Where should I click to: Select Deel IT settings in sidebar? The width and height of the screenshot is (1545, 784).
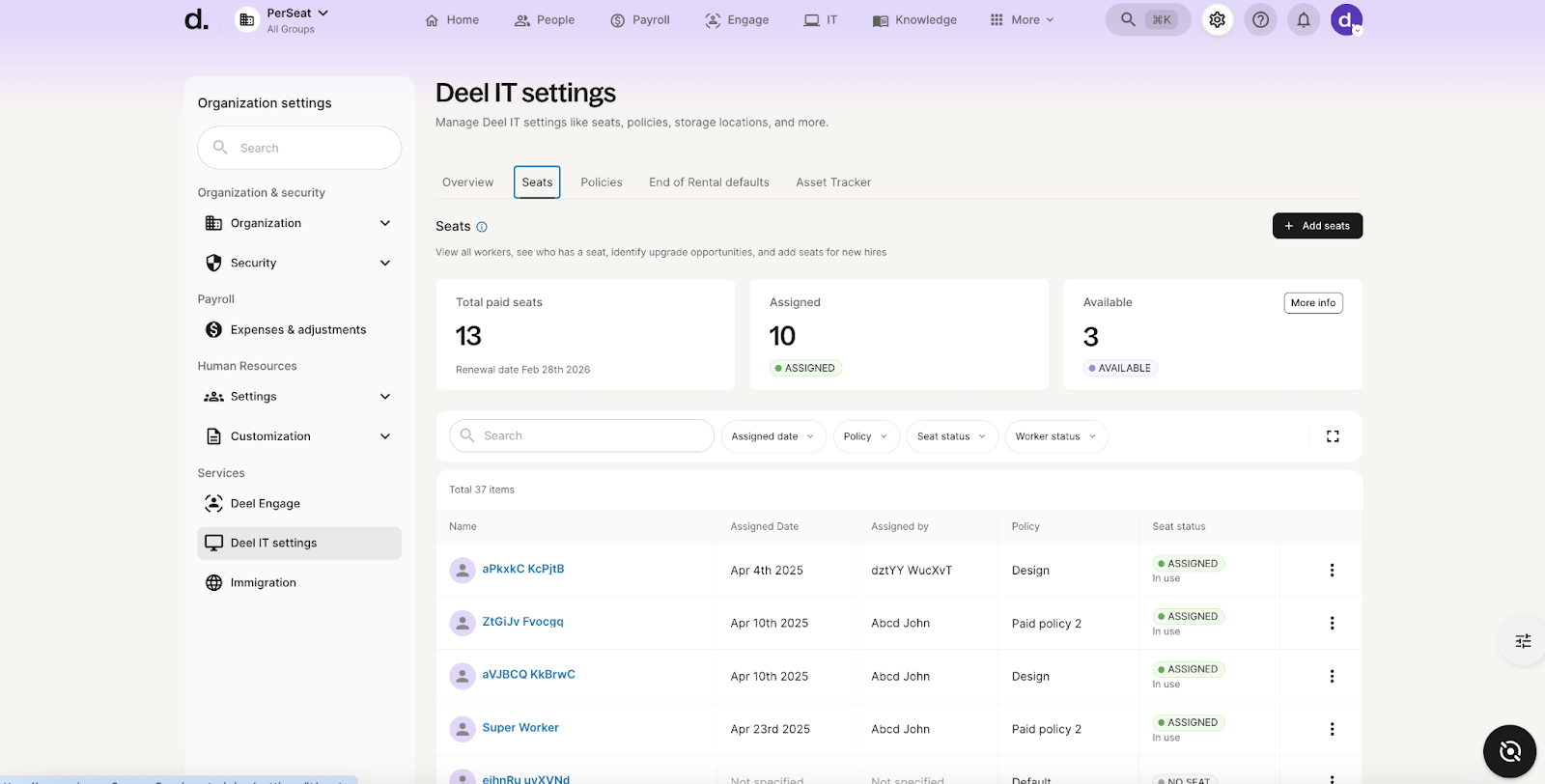click(x=299, y=543)
